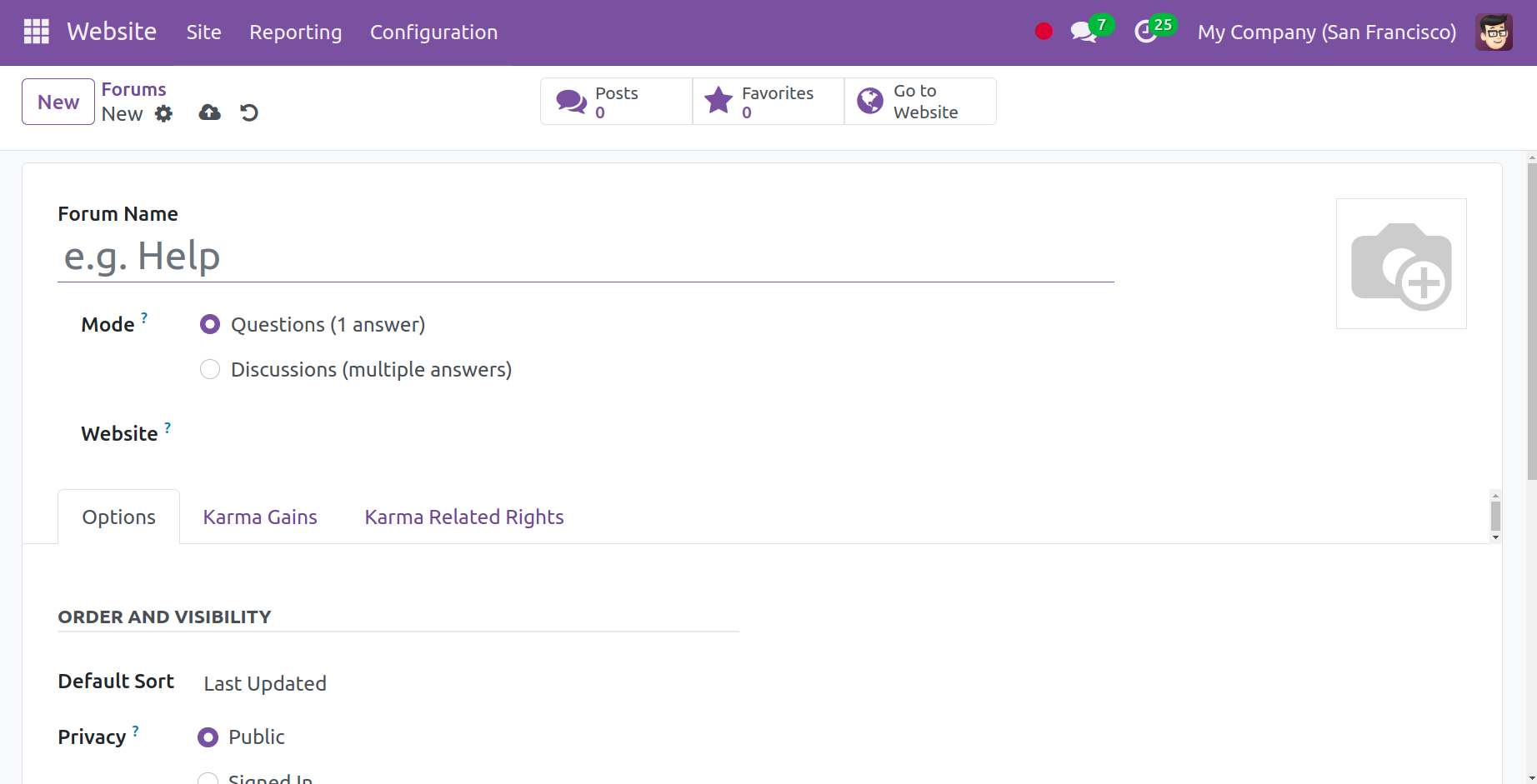Click the New button
This screenshot has width=1537, height=784.
[58, 102]
